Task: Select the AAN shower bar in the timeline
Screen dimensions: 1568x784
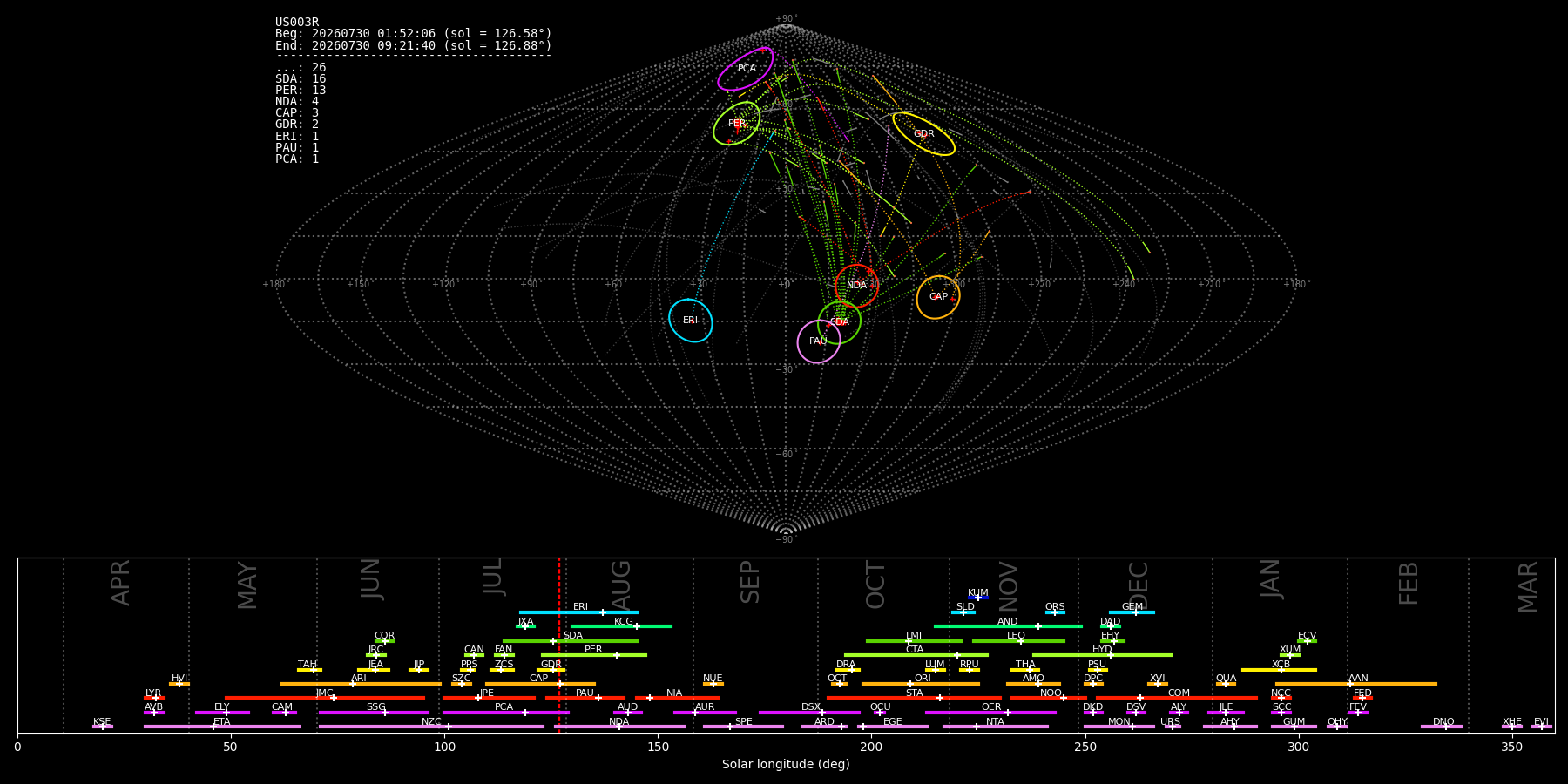Action: [1356, 684]
